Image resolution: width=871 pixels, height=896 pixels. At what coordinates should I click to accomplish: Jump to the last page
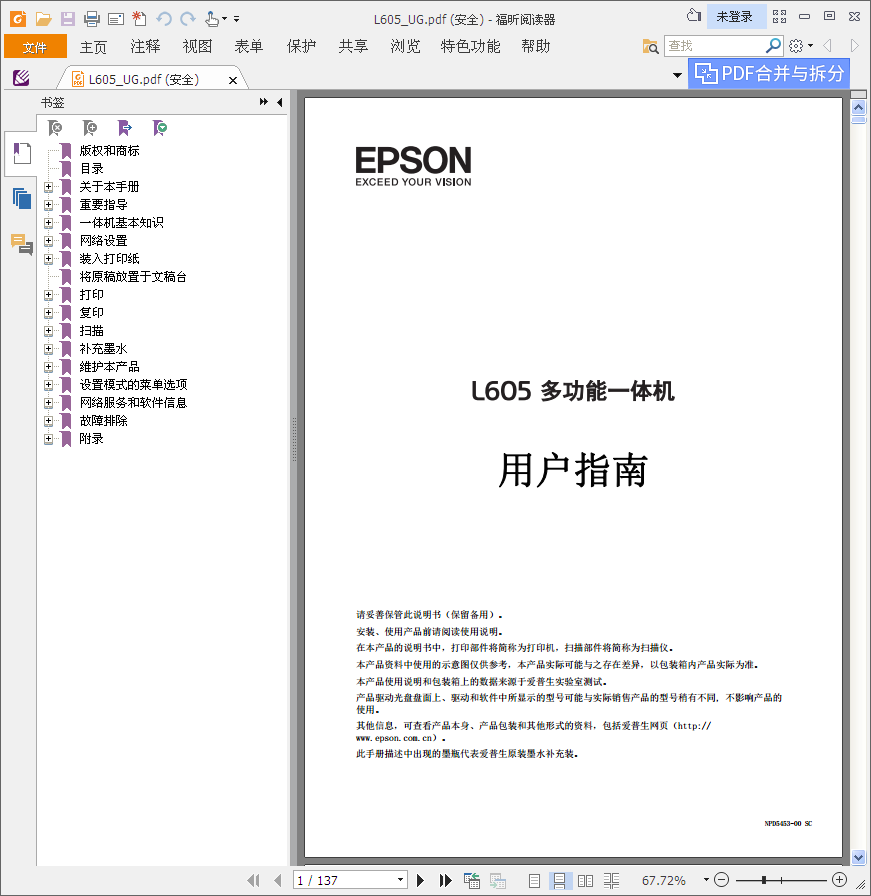[x=445, y=880]
